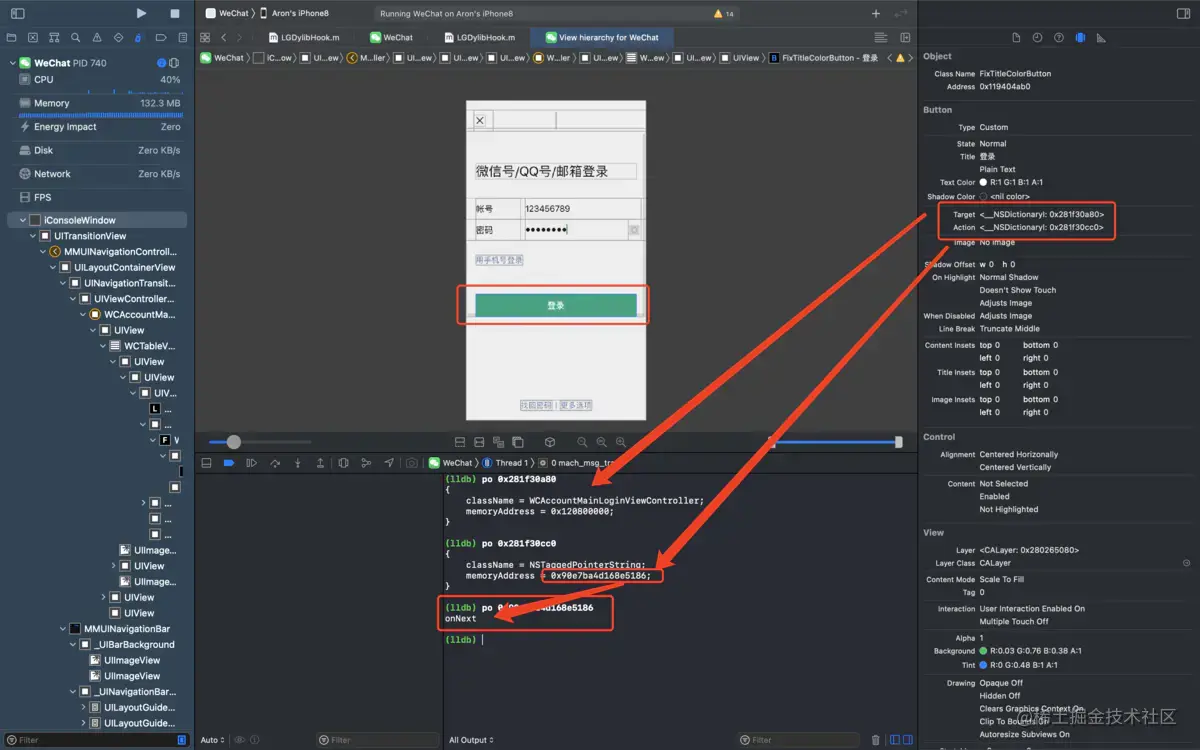
Task: Run the app with the Play button
Action: [141, 14]
